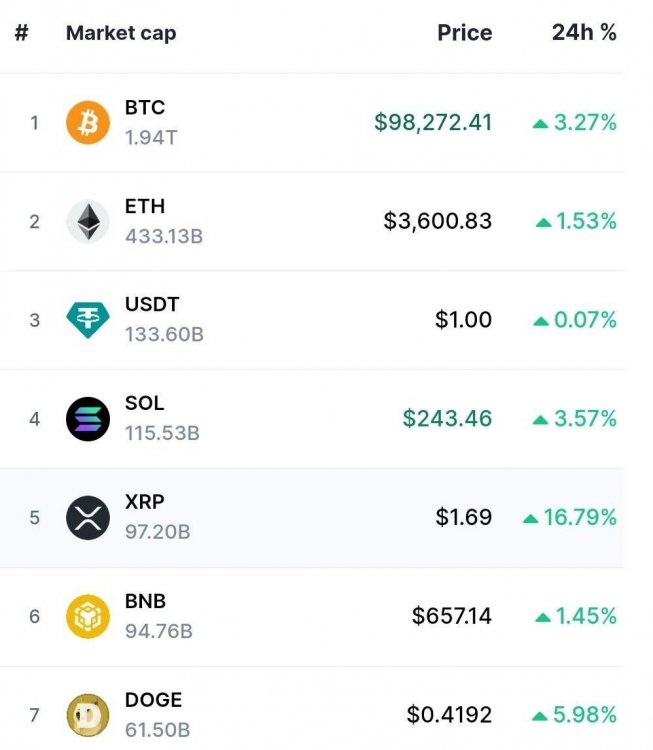
Task: Sort by 24h % column header
Action: click(x=584, y=32)
